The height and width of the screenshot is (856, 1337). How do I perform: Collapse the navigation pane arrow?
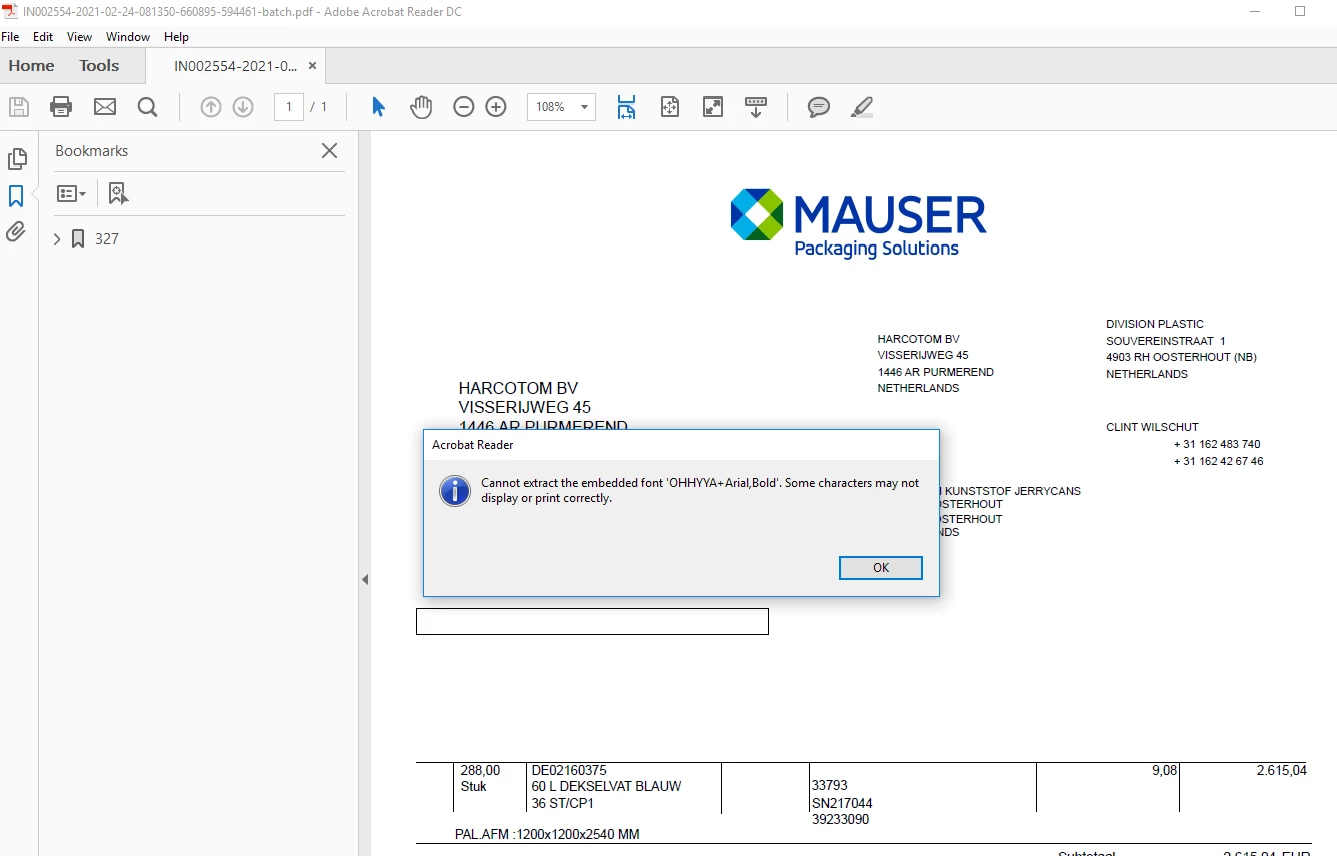coord(365,579)
